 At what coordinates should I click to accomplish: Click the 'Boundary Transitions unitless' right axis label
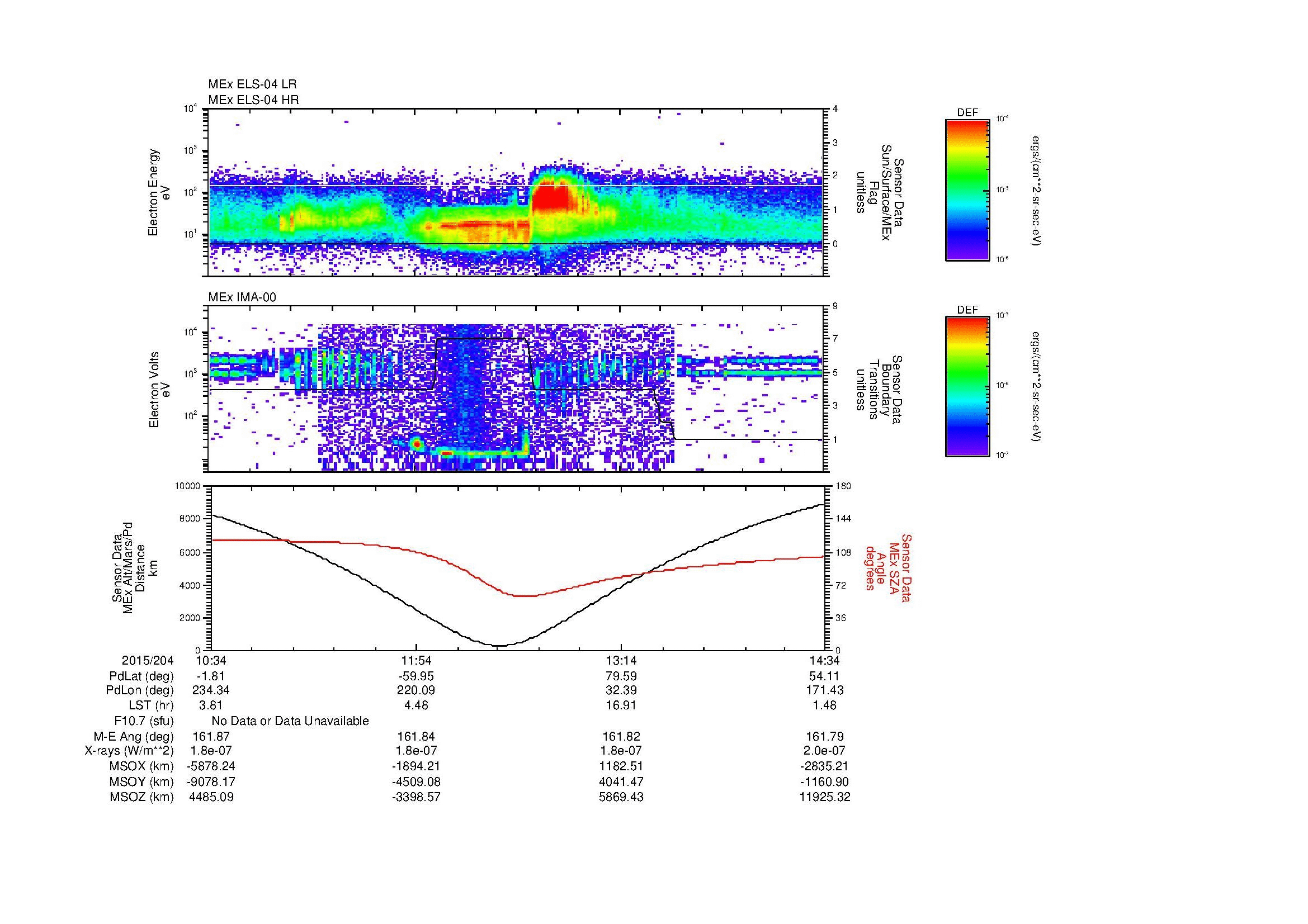coord(879,390)
